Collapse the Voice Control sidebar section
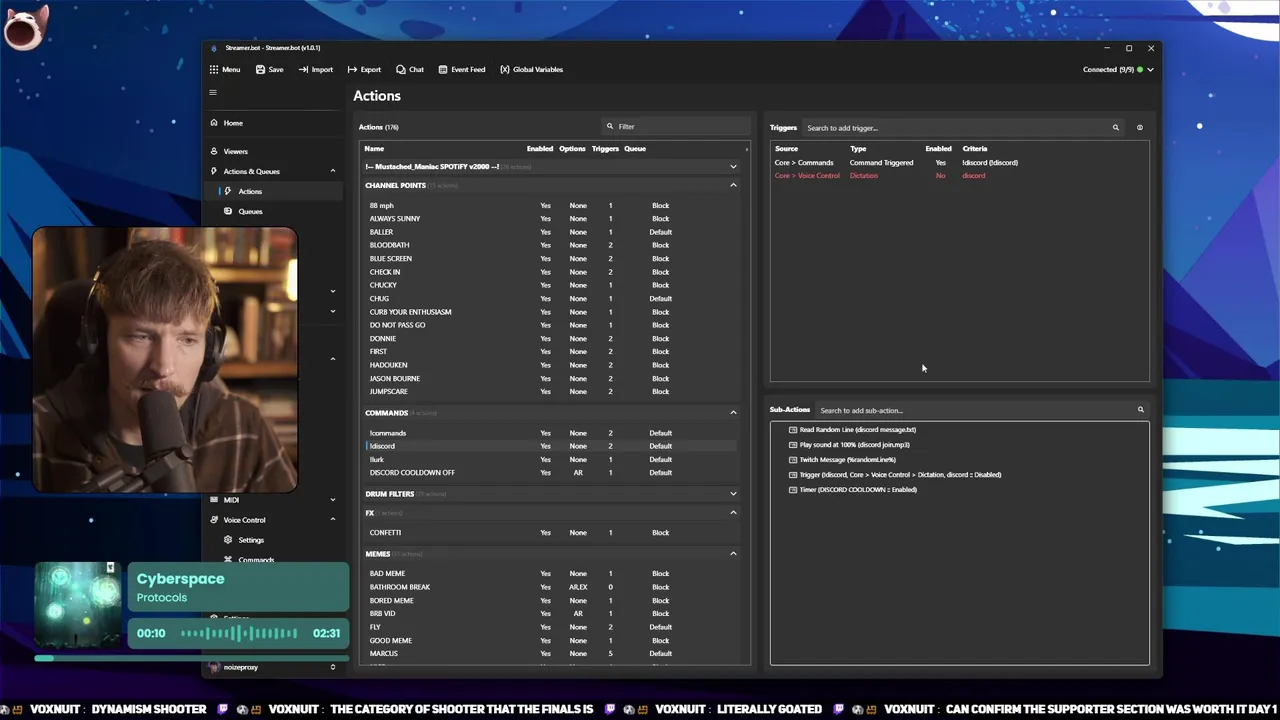This screenshot has height=720, width=1280. click(x=333, y=520)
